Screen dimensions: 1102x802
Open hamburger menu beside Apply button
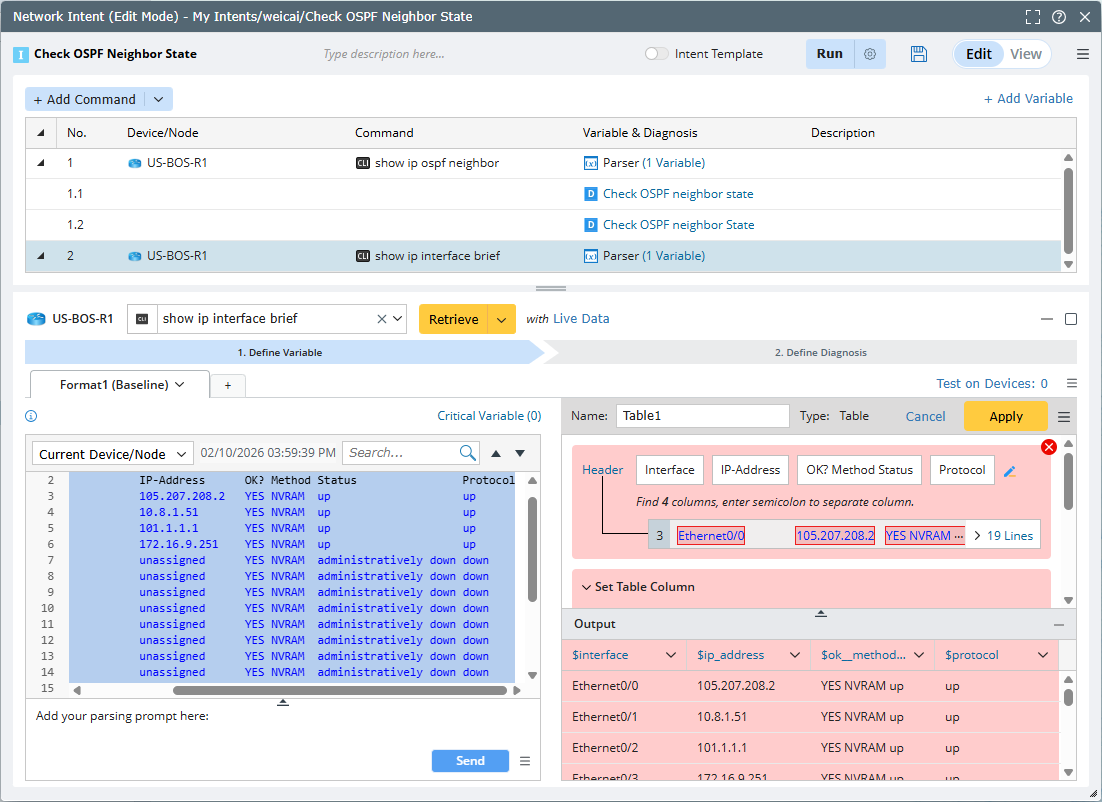click(x=1064, y=417)
